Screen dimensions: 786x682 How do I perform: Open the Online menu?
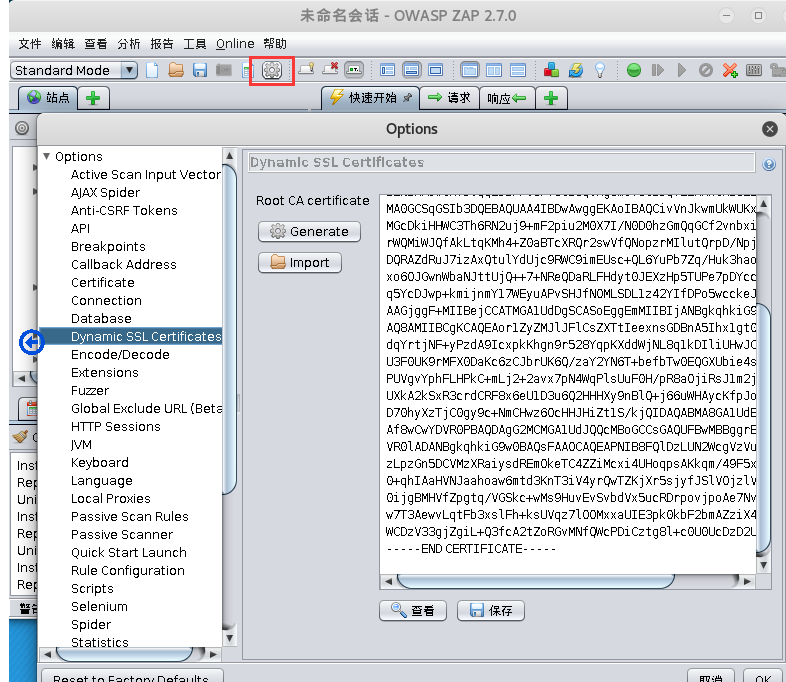coord(235,44)
